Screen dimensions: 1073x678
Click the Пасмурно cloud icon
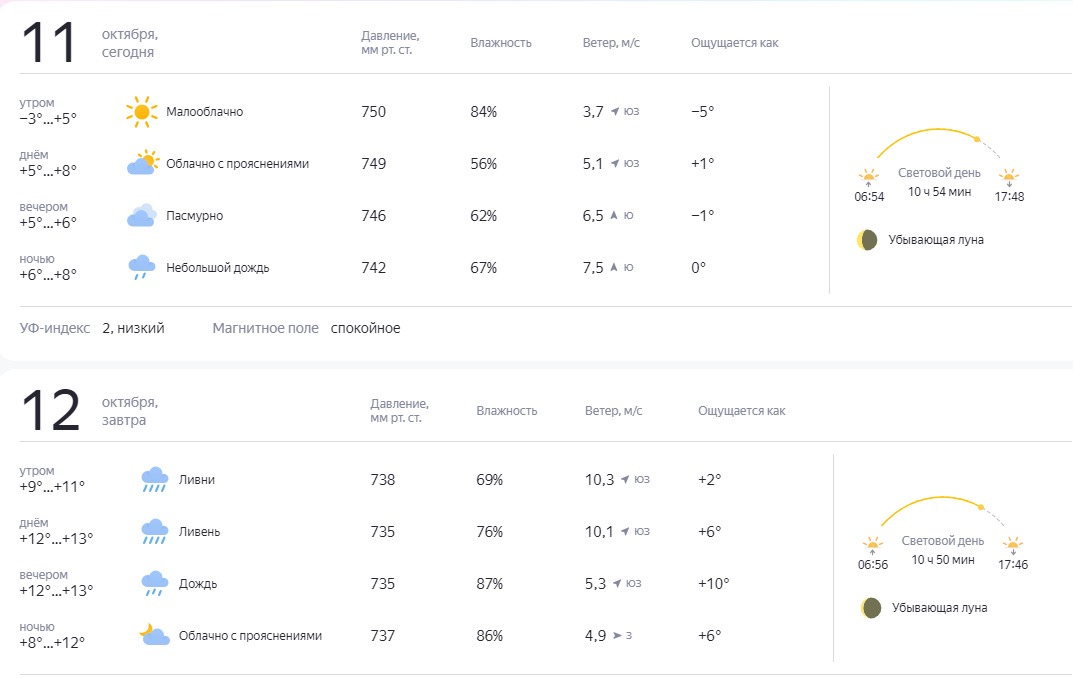point(142,215)
